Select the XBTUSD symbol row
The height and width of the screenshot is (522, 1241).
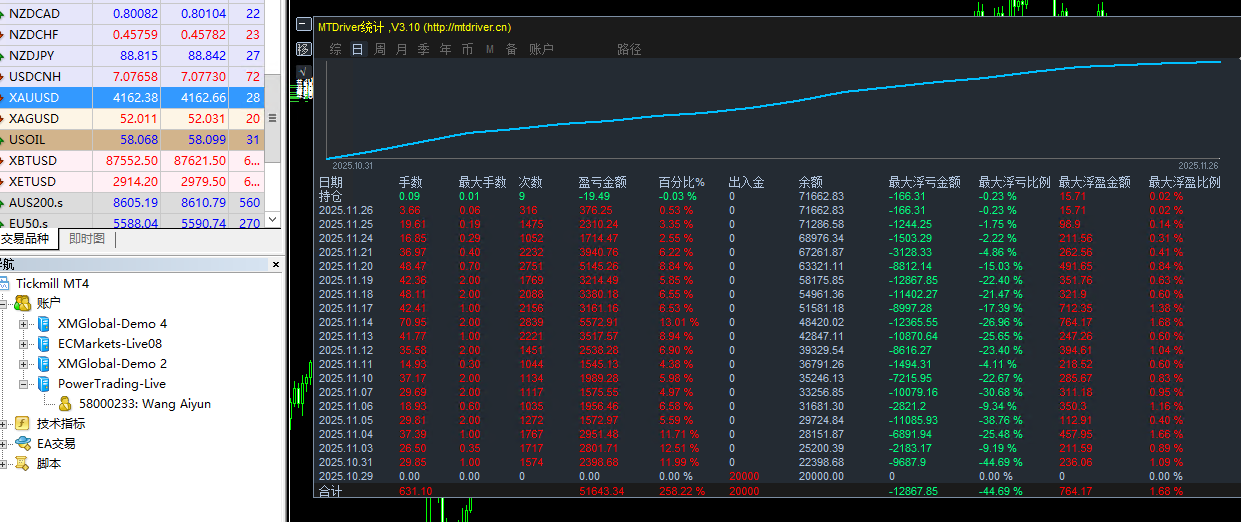132,161
